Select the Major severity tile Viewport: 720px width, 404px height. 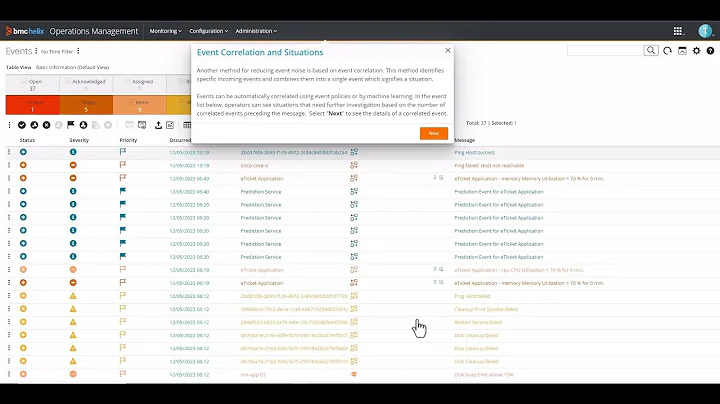86,105
